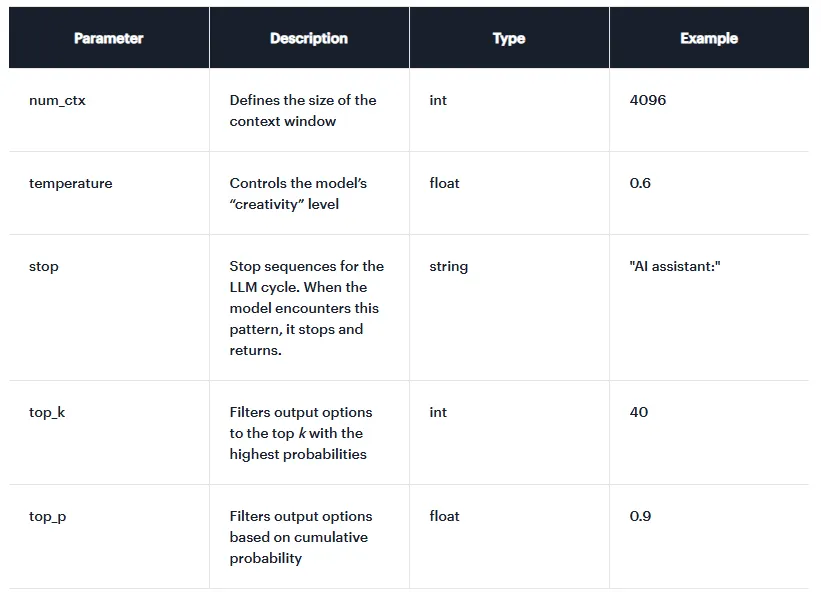Select the 4096 example value
Image resolution: width=821 pixels, height=598 pixels.
coord(647,100)
